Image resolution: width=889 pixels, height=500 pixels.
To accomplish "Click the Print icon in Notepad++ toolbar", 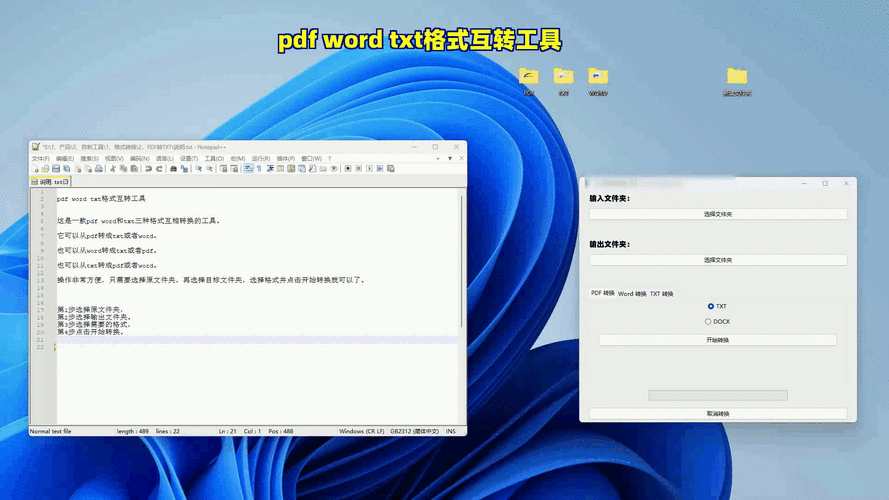I will tap(99, 169).
